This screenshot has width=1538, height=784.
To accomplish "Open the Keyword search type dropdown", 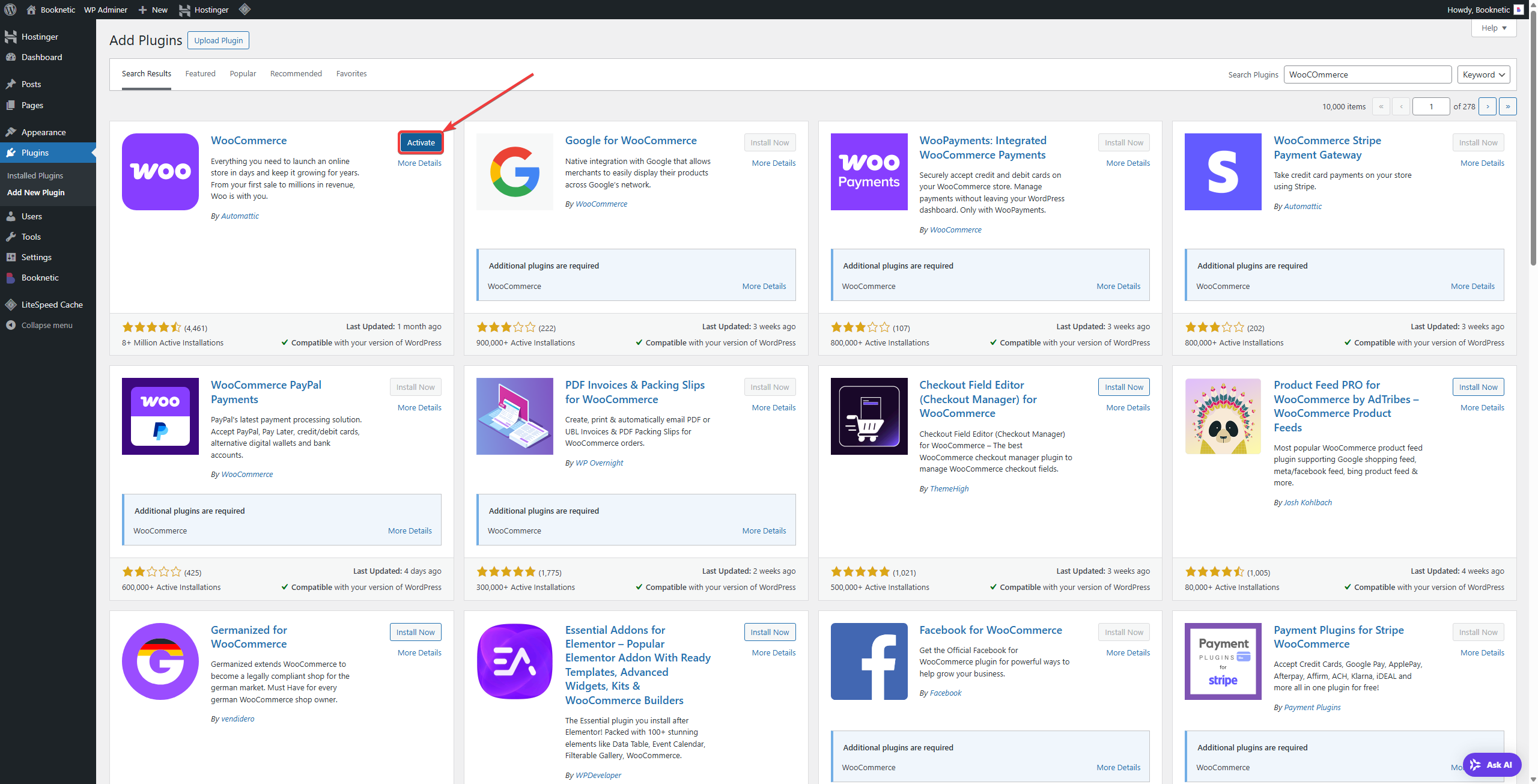I will pos(1484,74).
